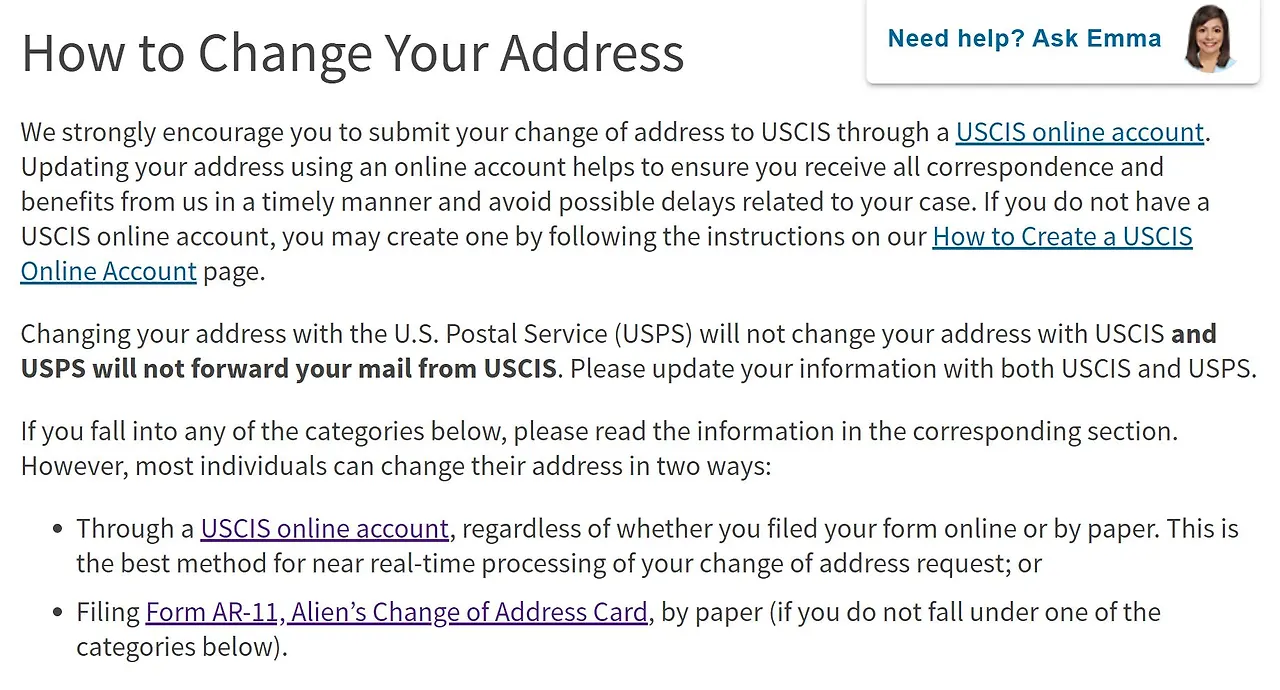Click the heading "How to Change Your Address"
Screen dimensions: 1280x690
352,53
